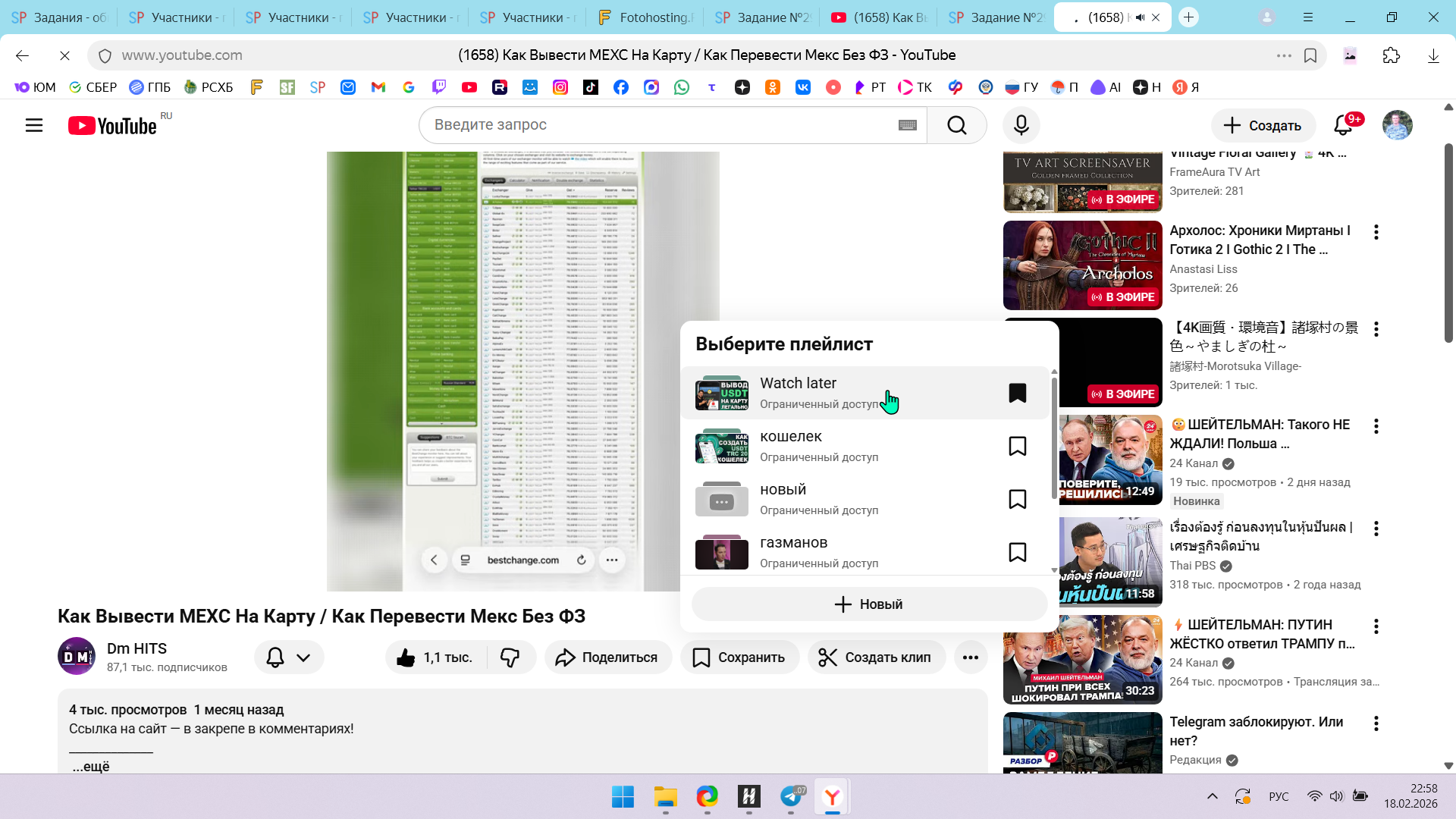Switch to Fotohosting browser tab
This screenshot has width=1456, height=819.
click(645, 17)
